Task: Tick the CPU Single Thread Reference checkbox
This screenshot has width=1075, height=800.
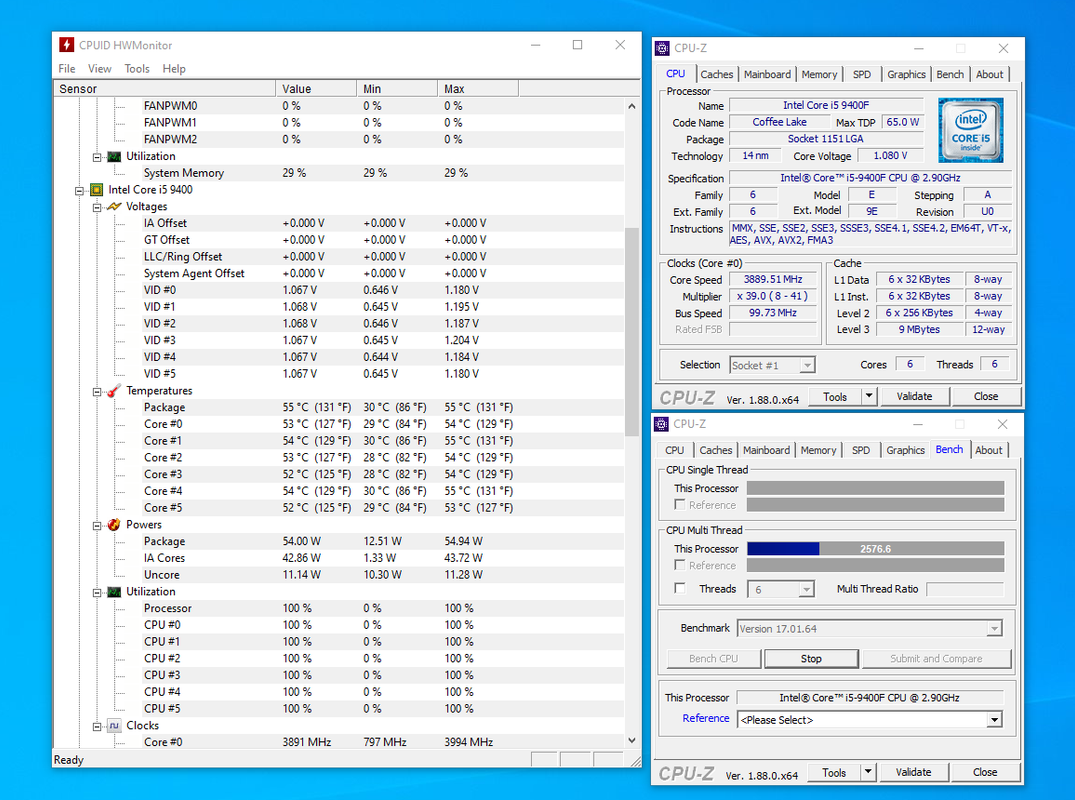Action: pos(680,505)
